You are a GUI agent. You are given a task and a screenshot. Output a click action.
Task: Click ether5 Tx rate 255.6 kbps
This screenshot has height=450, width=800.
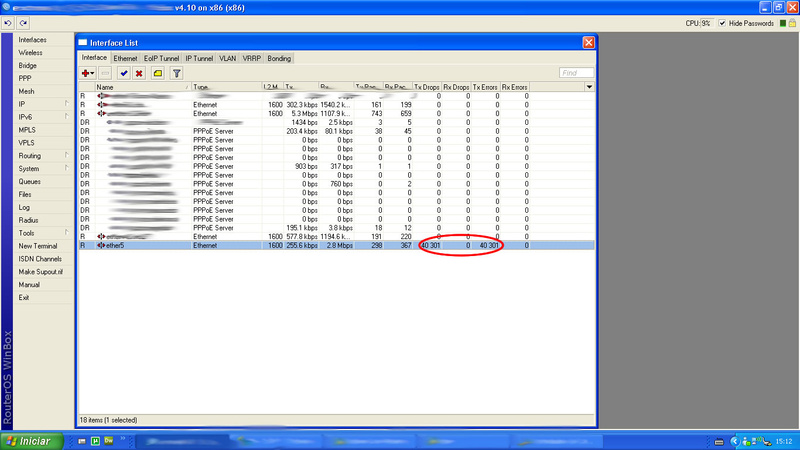click(302, 245)
